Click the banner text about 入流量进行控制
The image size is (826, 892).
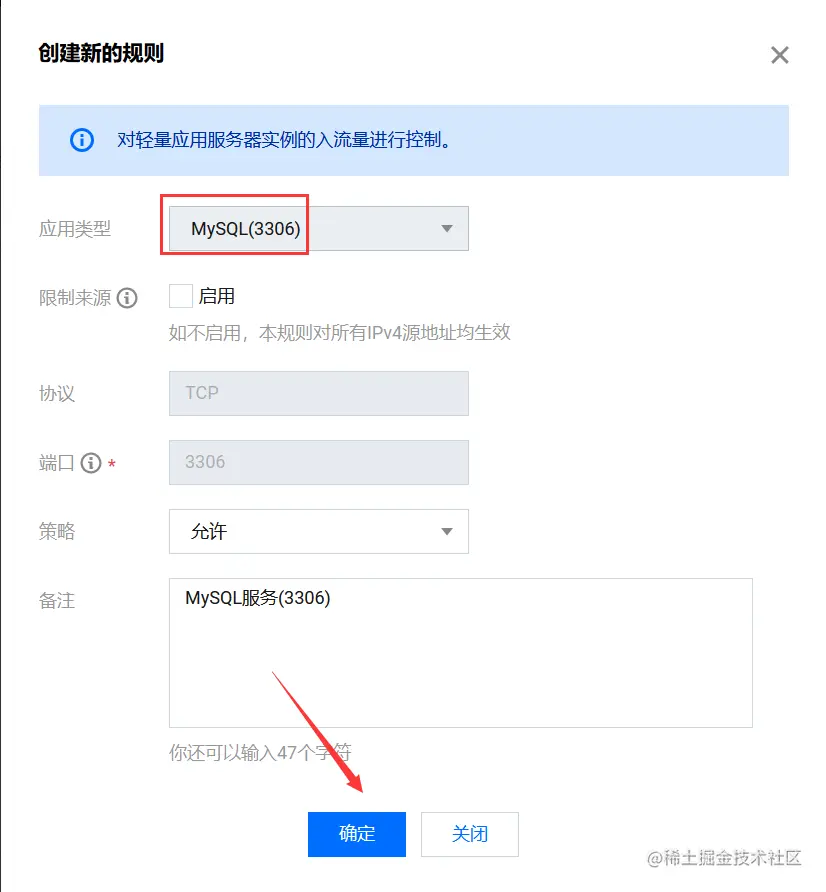(284, 139)
